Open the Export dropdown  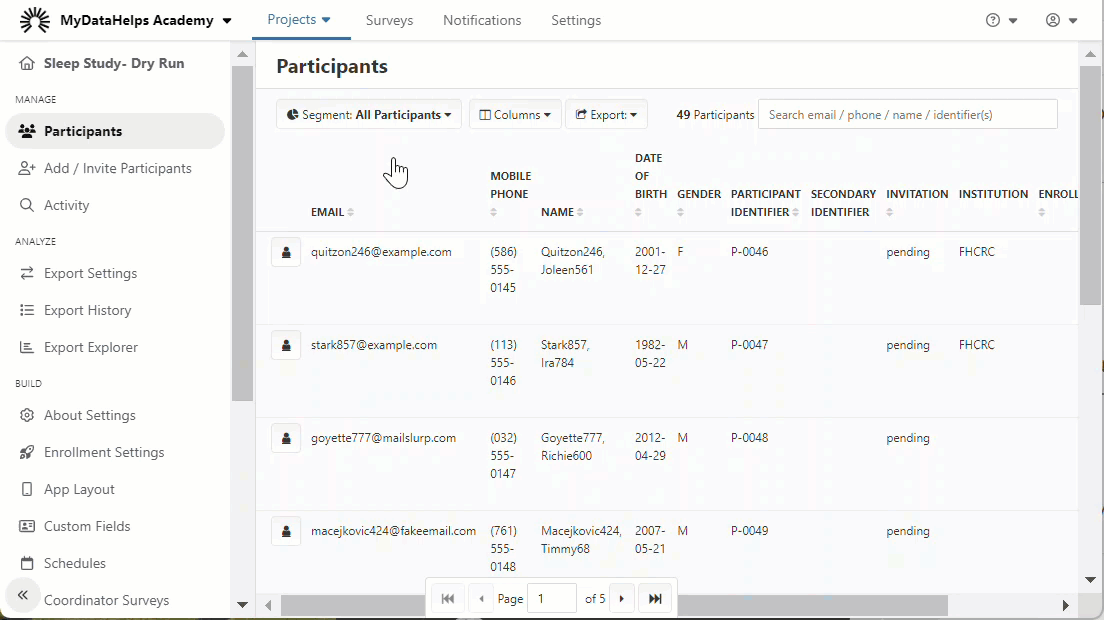(x=606, y=115)
